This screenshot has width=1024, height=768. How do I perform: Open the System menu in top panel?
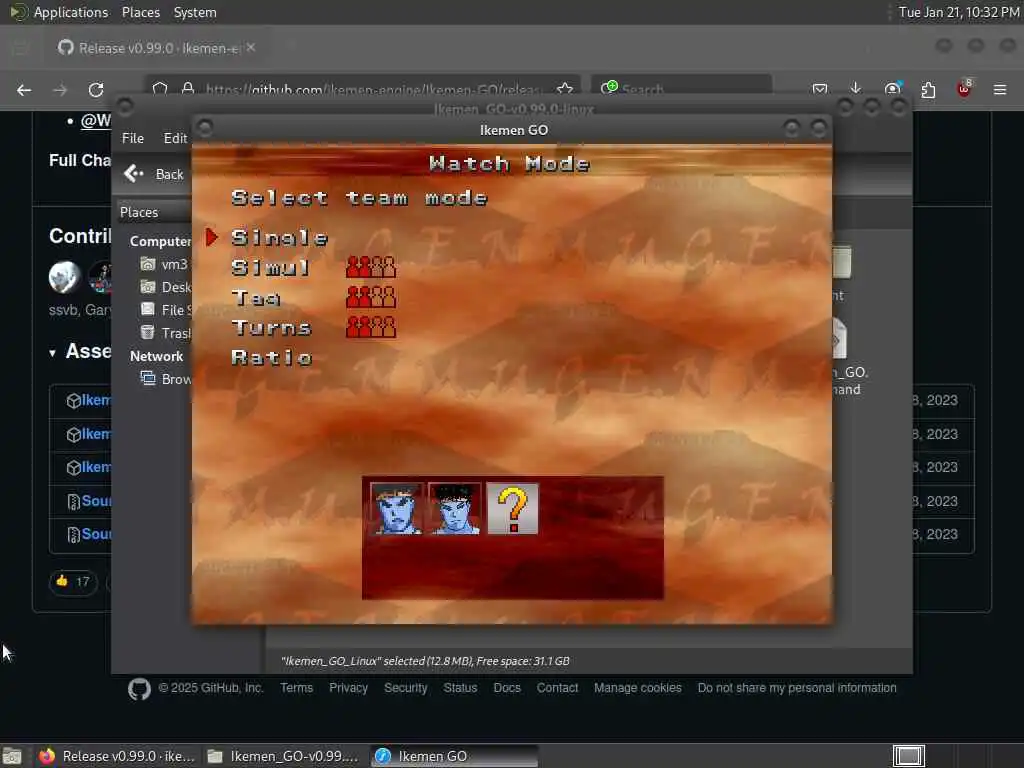195,12
